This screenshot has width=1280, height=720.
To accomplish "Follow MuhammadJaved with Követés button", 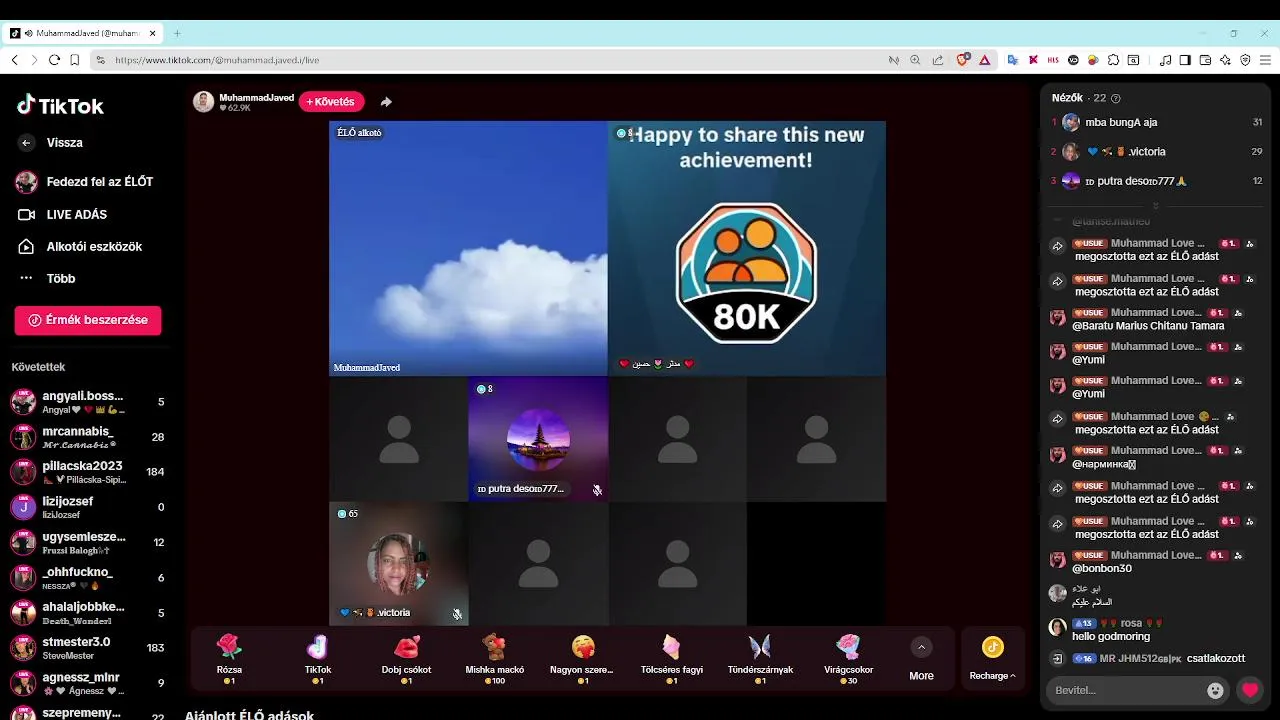I will [x=331, y=102].
